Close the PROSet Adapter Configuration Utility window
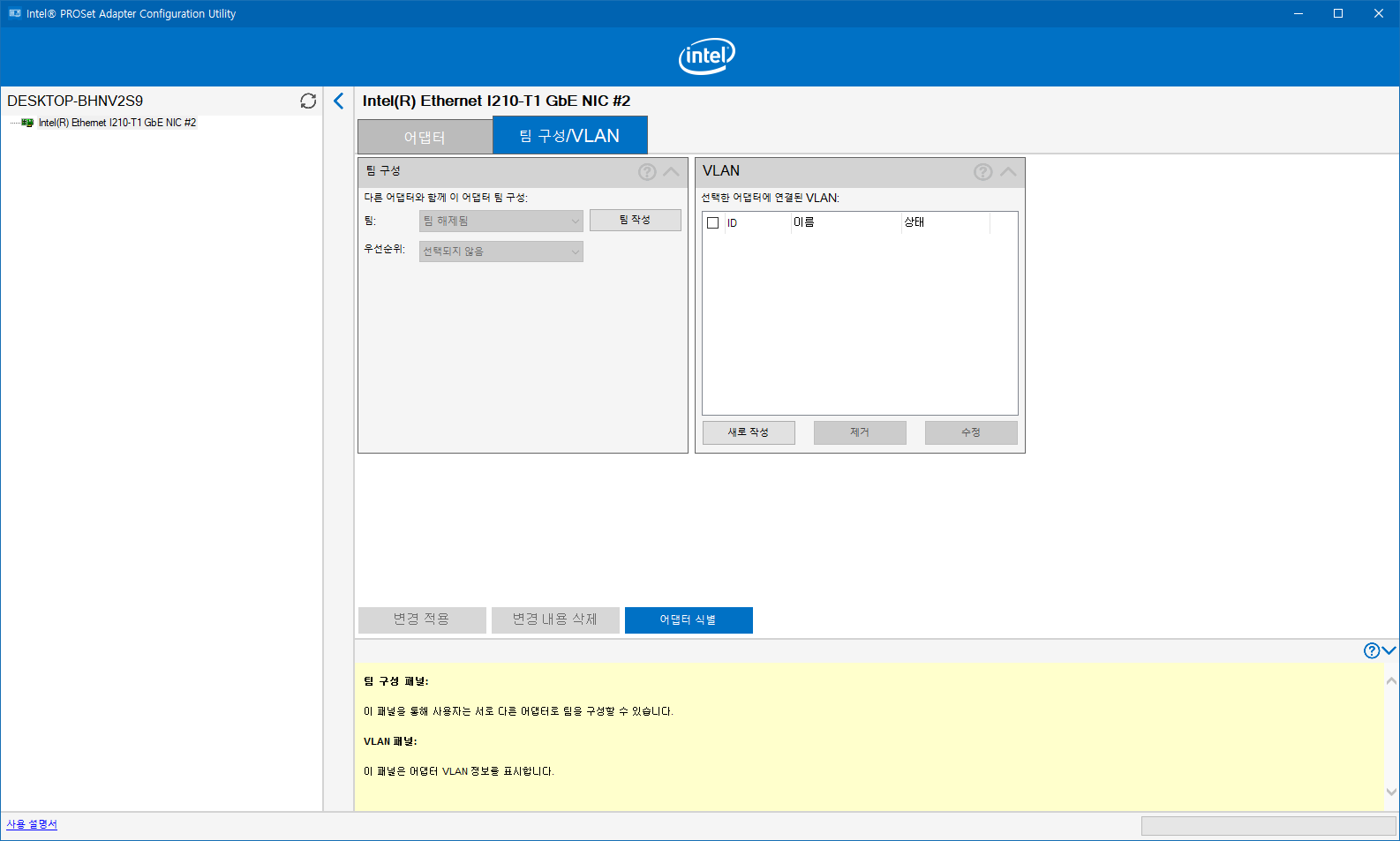Image resolution: width=1400 pixels, height=841 pixels. [x=1379, y=13]
